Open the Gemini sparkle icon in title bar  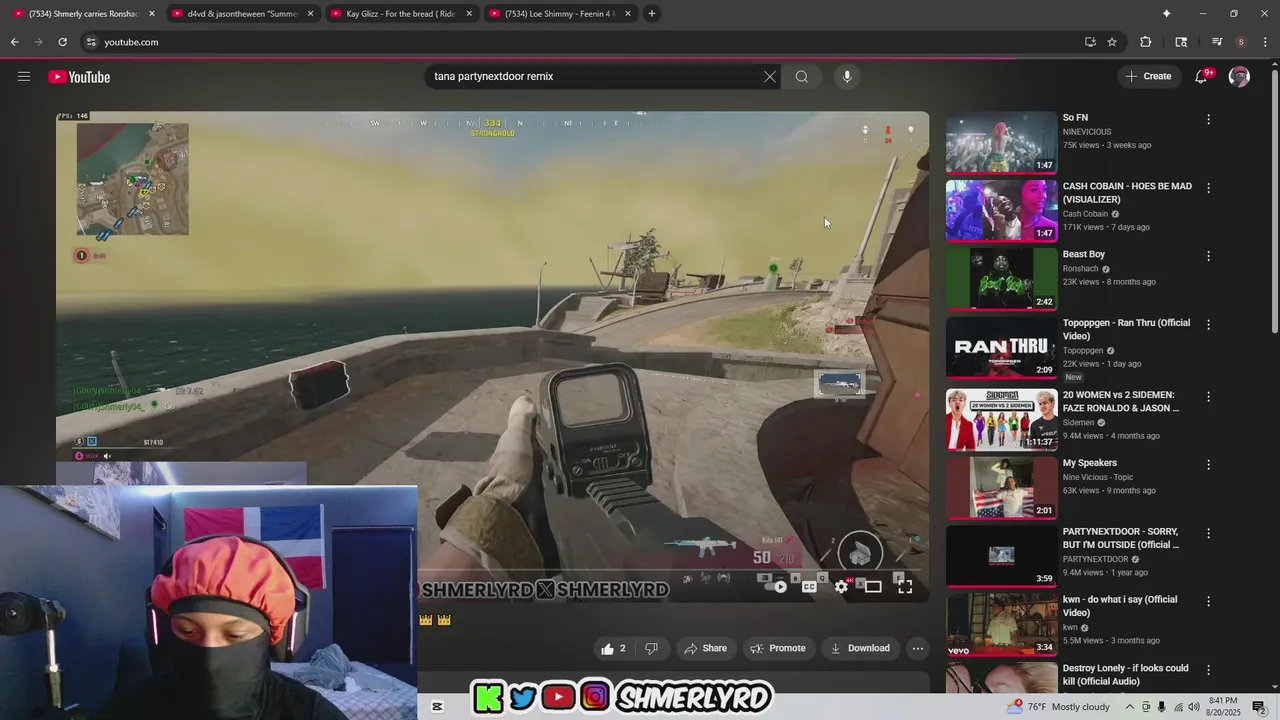tap(1166, 13)
